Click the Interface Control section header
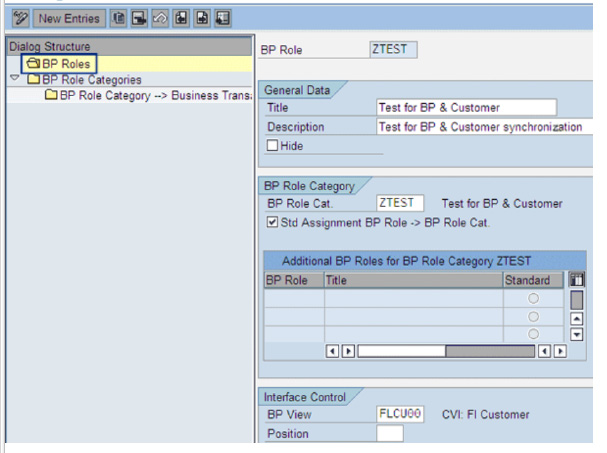This screenshot has height=453, width=607. 305,397
